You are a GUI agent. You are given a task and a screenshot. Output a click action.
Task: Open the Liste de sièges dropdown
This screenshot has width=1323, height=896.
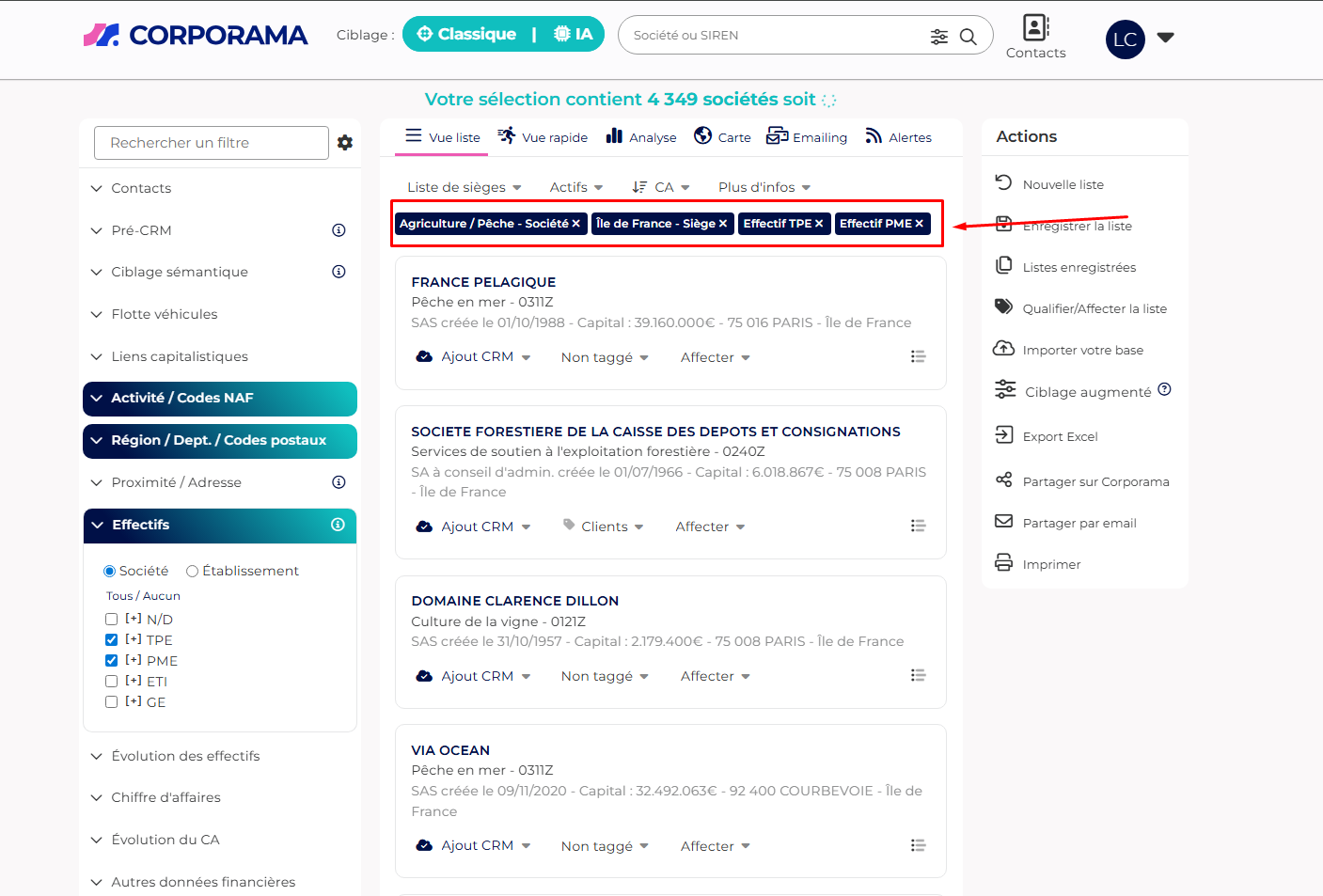pos(464,187)
